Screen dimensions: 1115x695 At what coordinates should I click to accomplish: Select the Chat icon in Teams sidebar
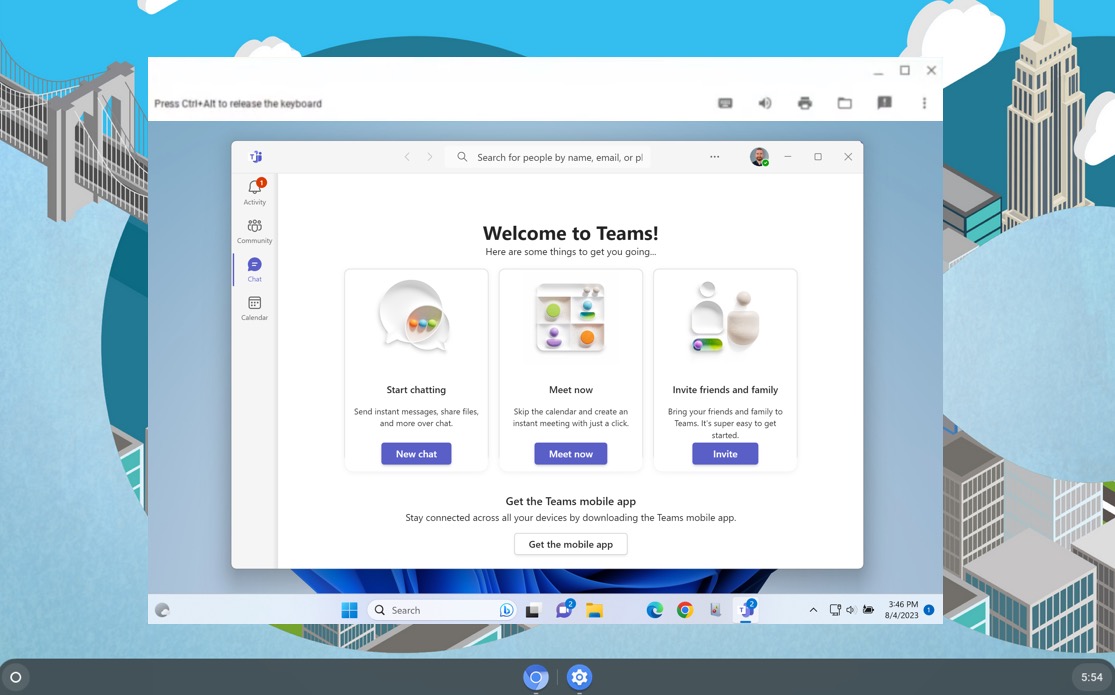(x=254, y=266)
